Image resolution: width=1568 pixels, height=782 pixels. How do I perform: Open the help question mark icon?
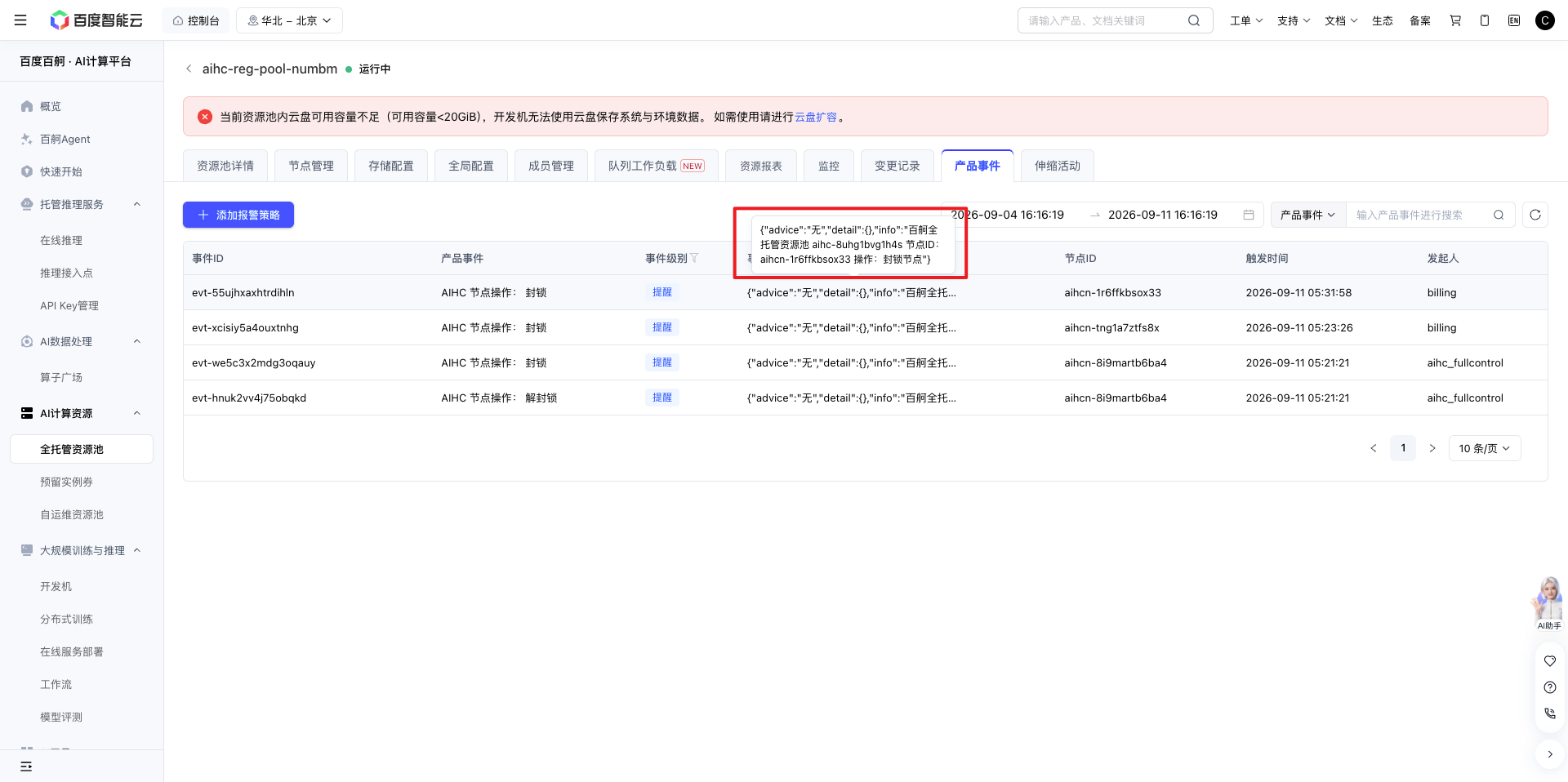[x=1550, y=687]
